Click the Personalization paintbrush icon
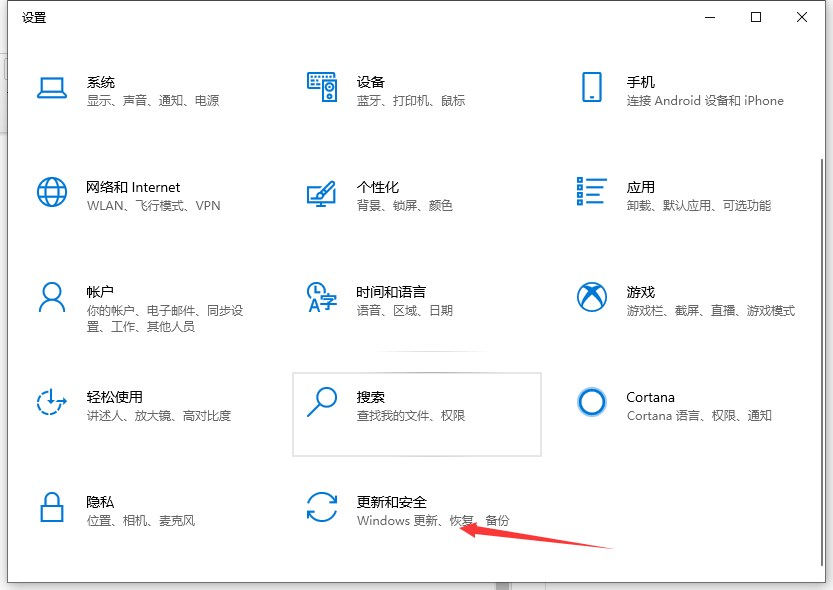Screen dimensions: 833x590 322,192
